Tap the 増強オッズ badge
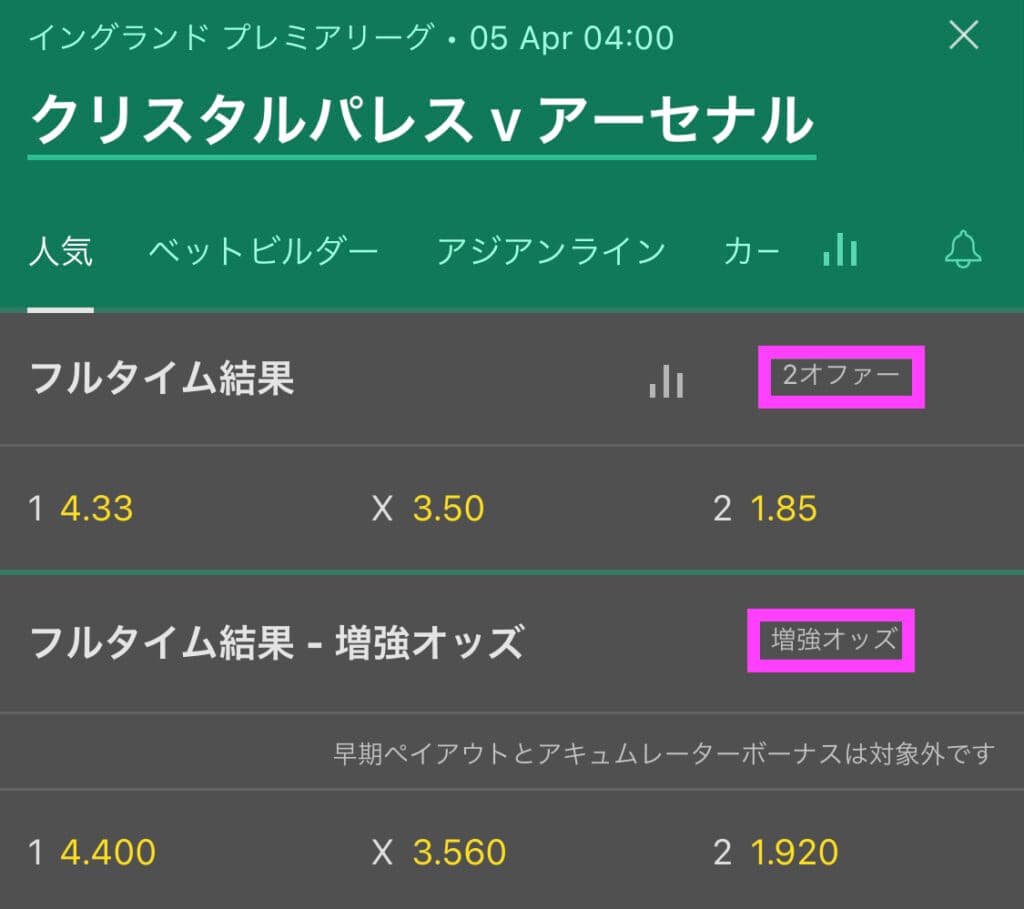This screenshot has width=1024, height=909. 832,640
